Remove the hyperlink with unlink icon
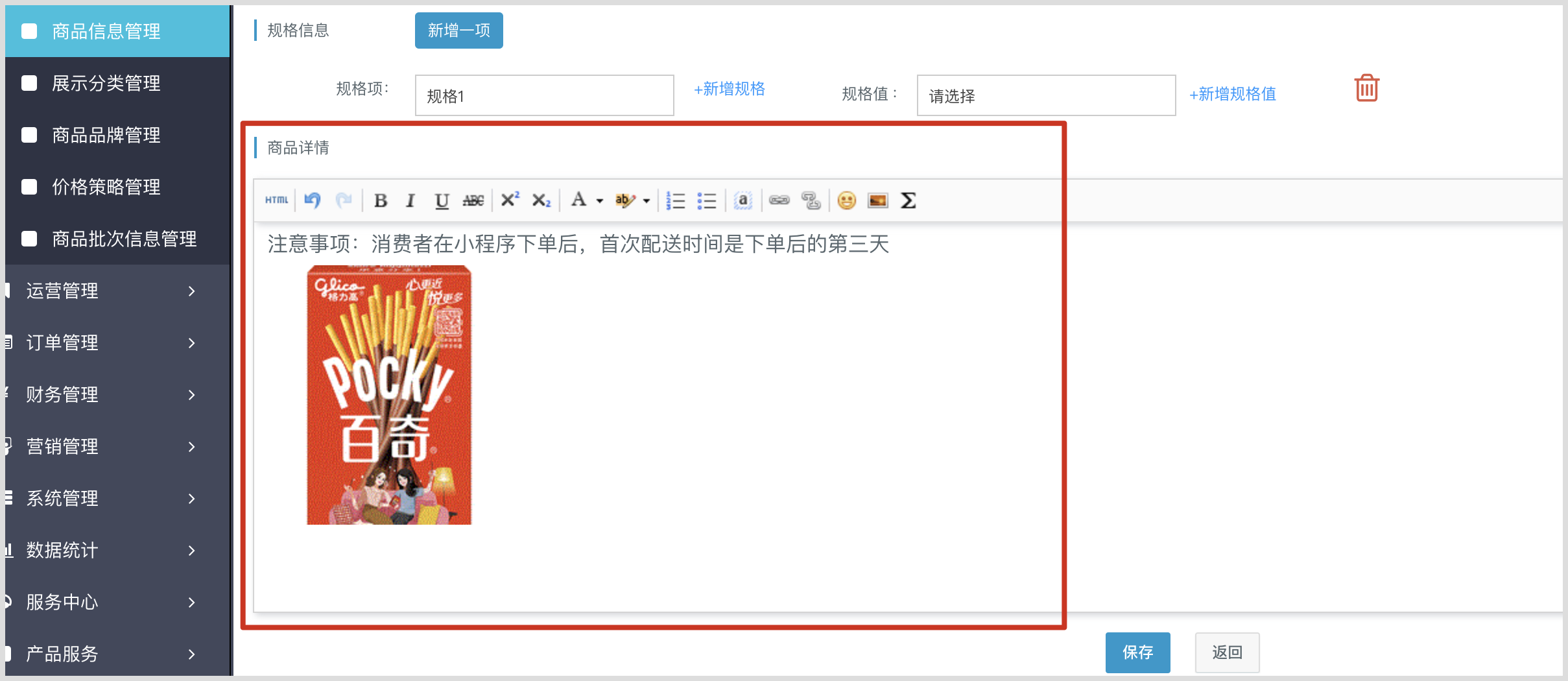 [x=811, y=200]
